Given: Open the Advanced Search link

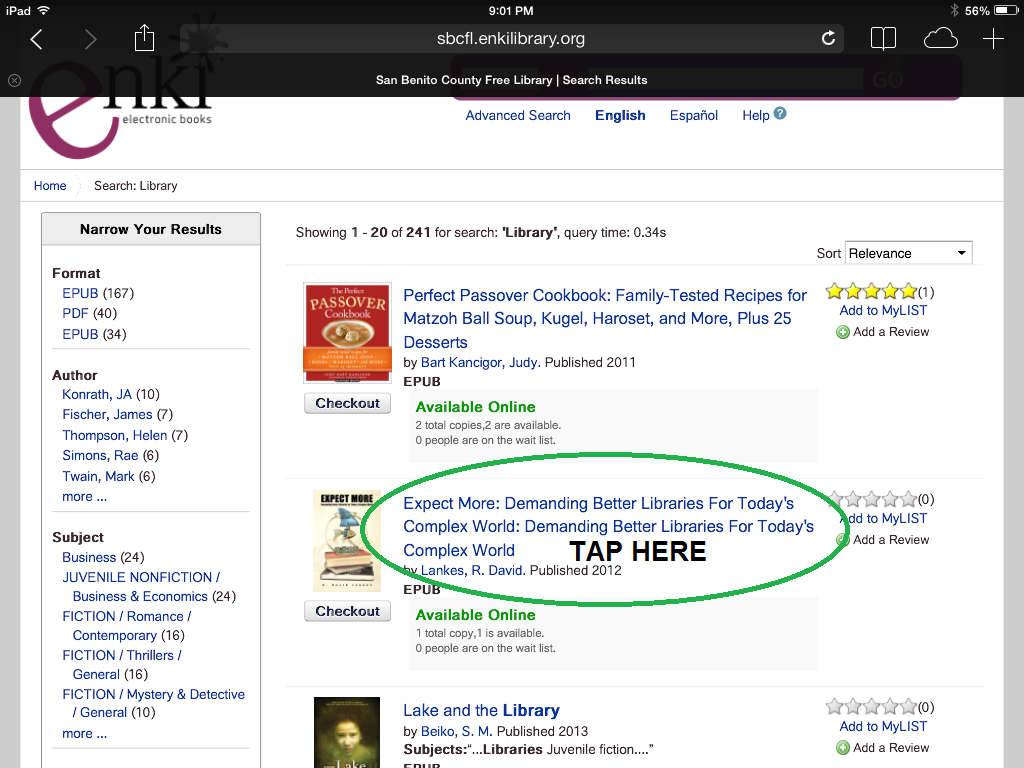Looking at the screenshot, I should (x=518, y=116).
